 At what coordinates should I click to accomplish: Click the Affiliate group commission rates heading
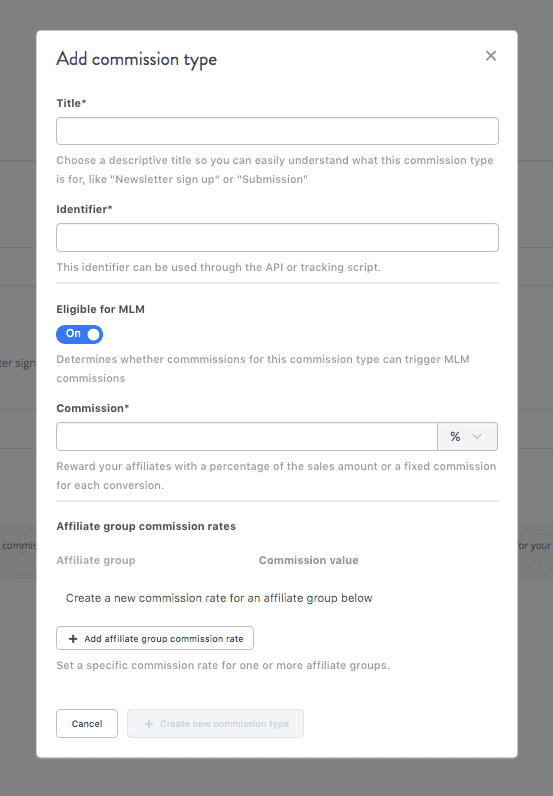pos(146,526)
